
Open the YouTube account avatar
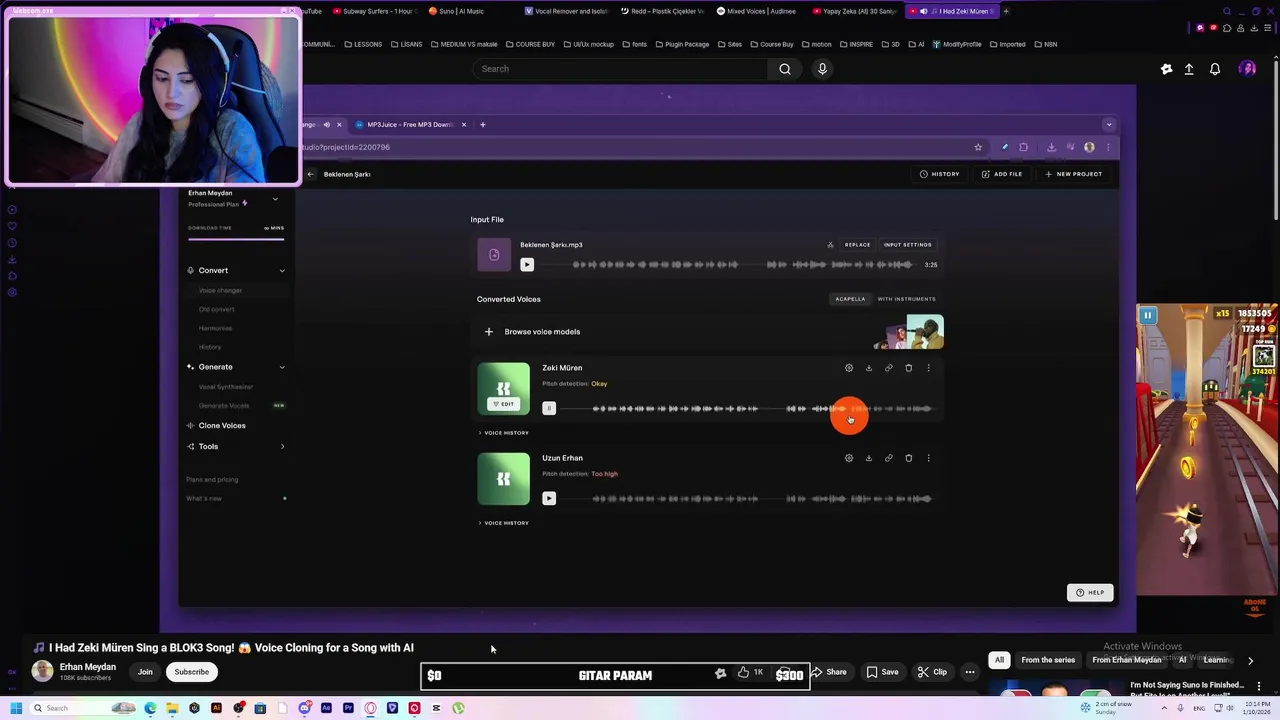(1247, 69)
